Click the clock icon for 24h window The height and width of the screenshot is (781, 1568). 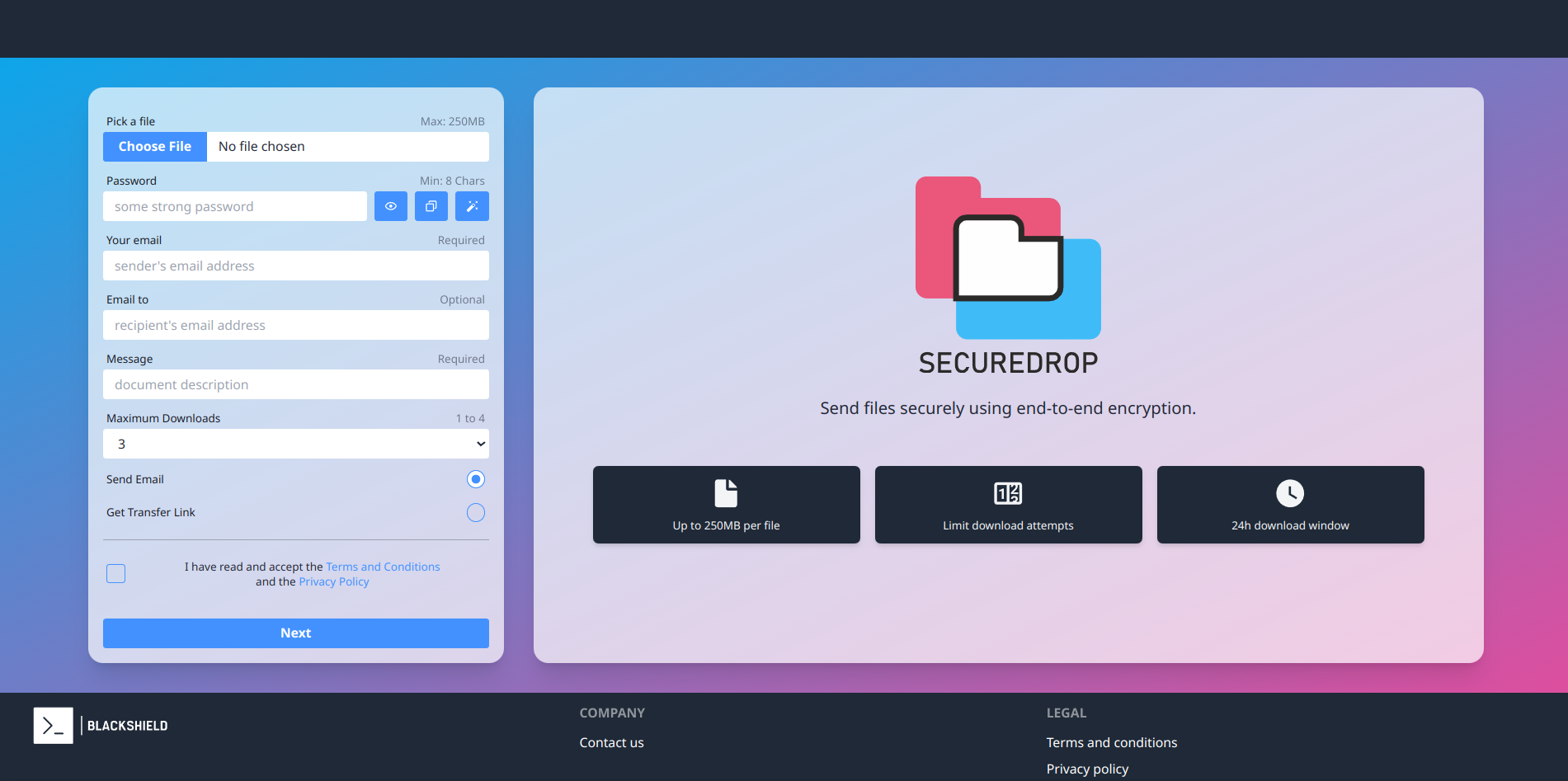coord(1290,493)
